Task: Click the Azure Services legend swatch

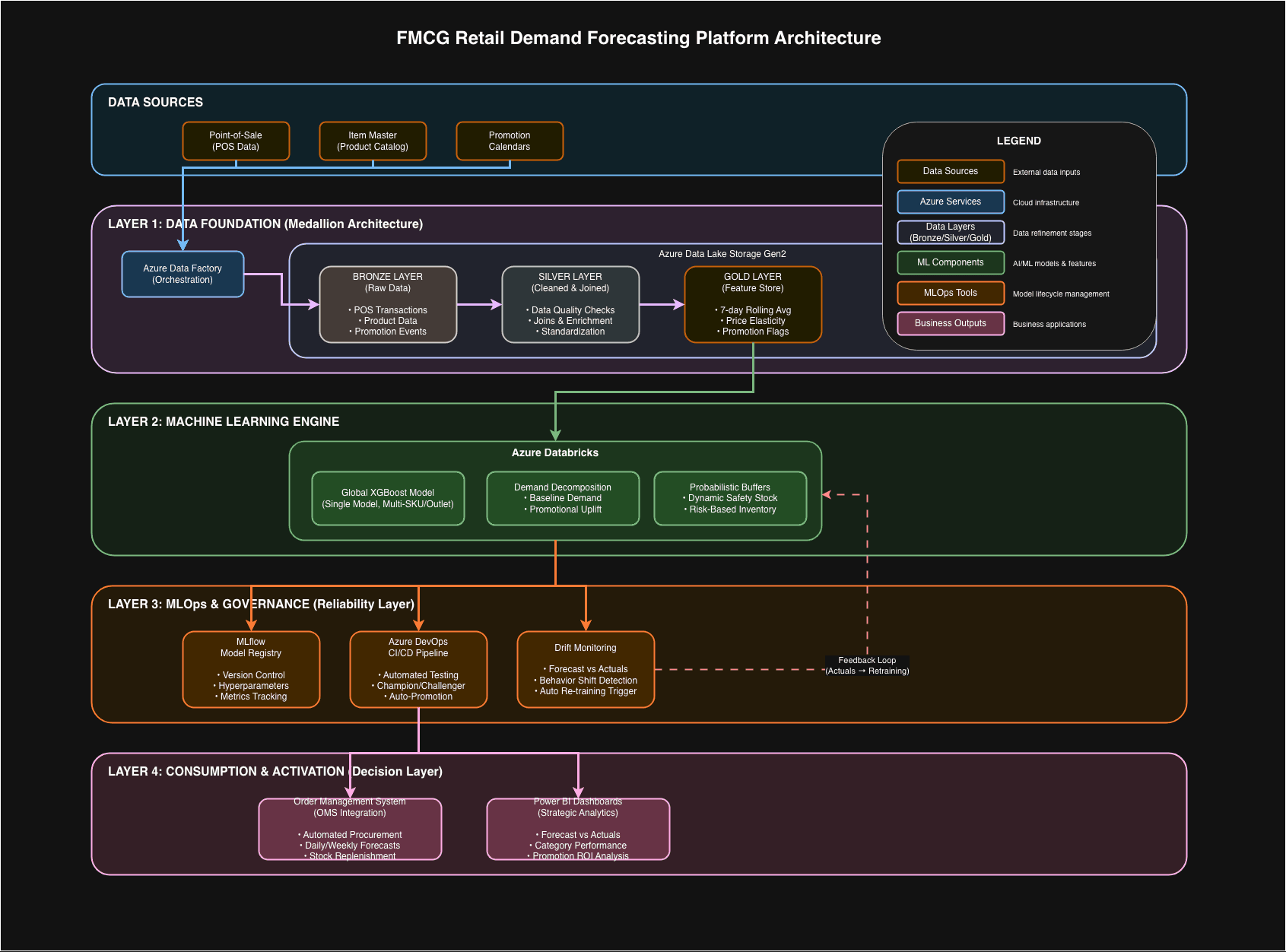Action: coord(951,202)
